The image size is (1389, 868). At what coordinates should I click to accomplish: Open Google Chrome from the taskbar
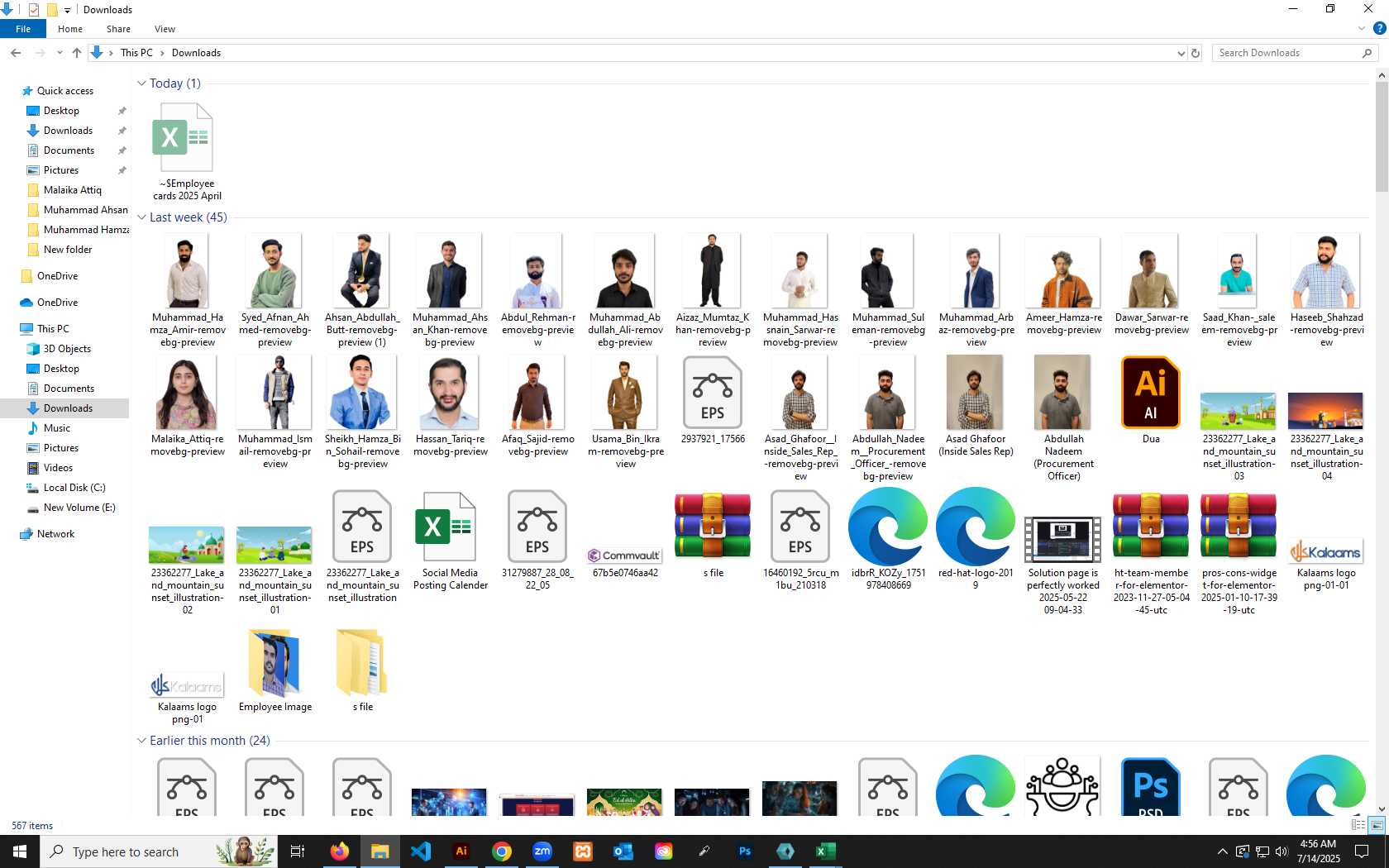pos(502,851)
